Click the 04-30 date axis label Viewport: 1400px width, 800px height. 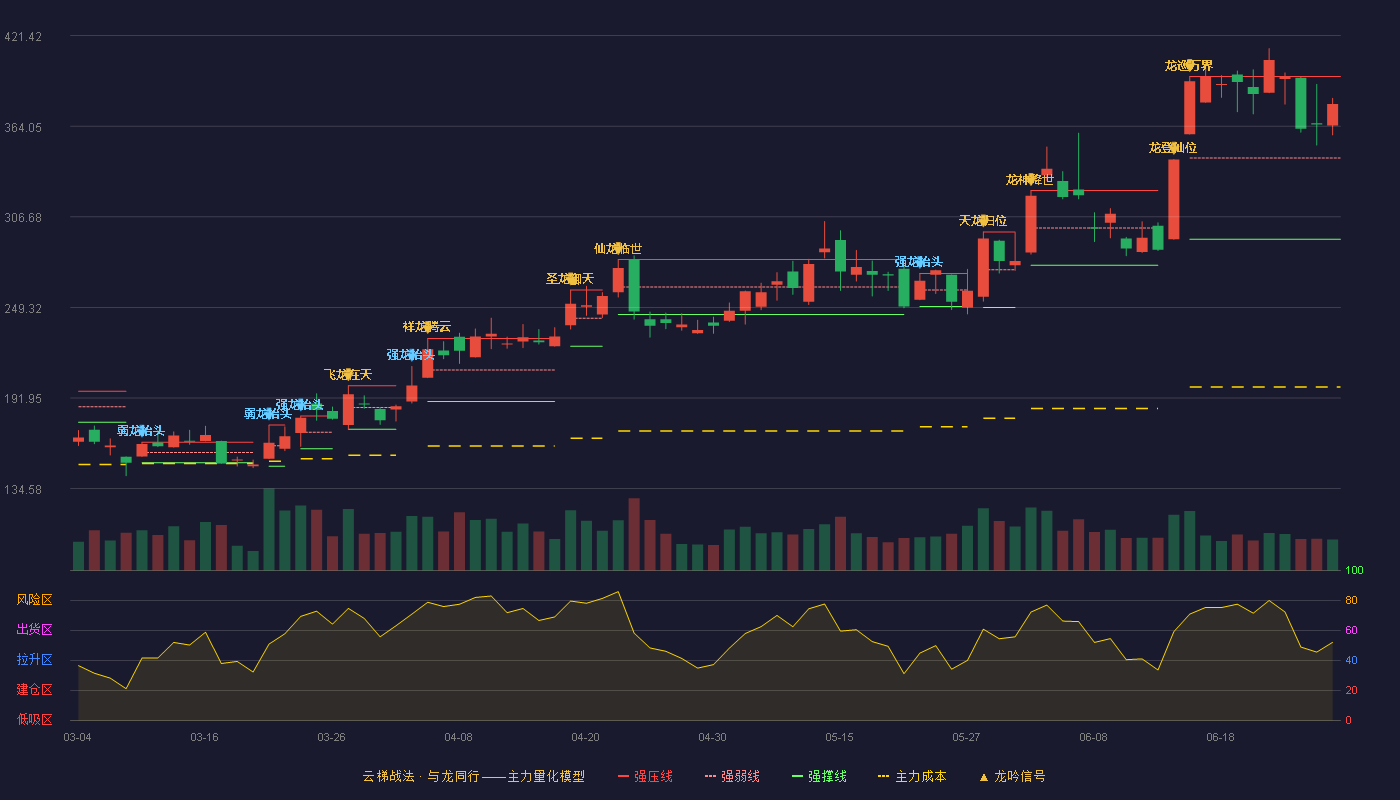712,737
